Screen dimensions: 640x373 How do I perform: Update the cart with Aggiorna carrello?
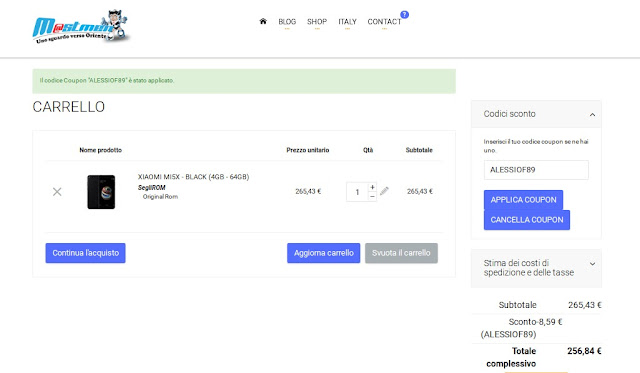(x=323, y=253)
